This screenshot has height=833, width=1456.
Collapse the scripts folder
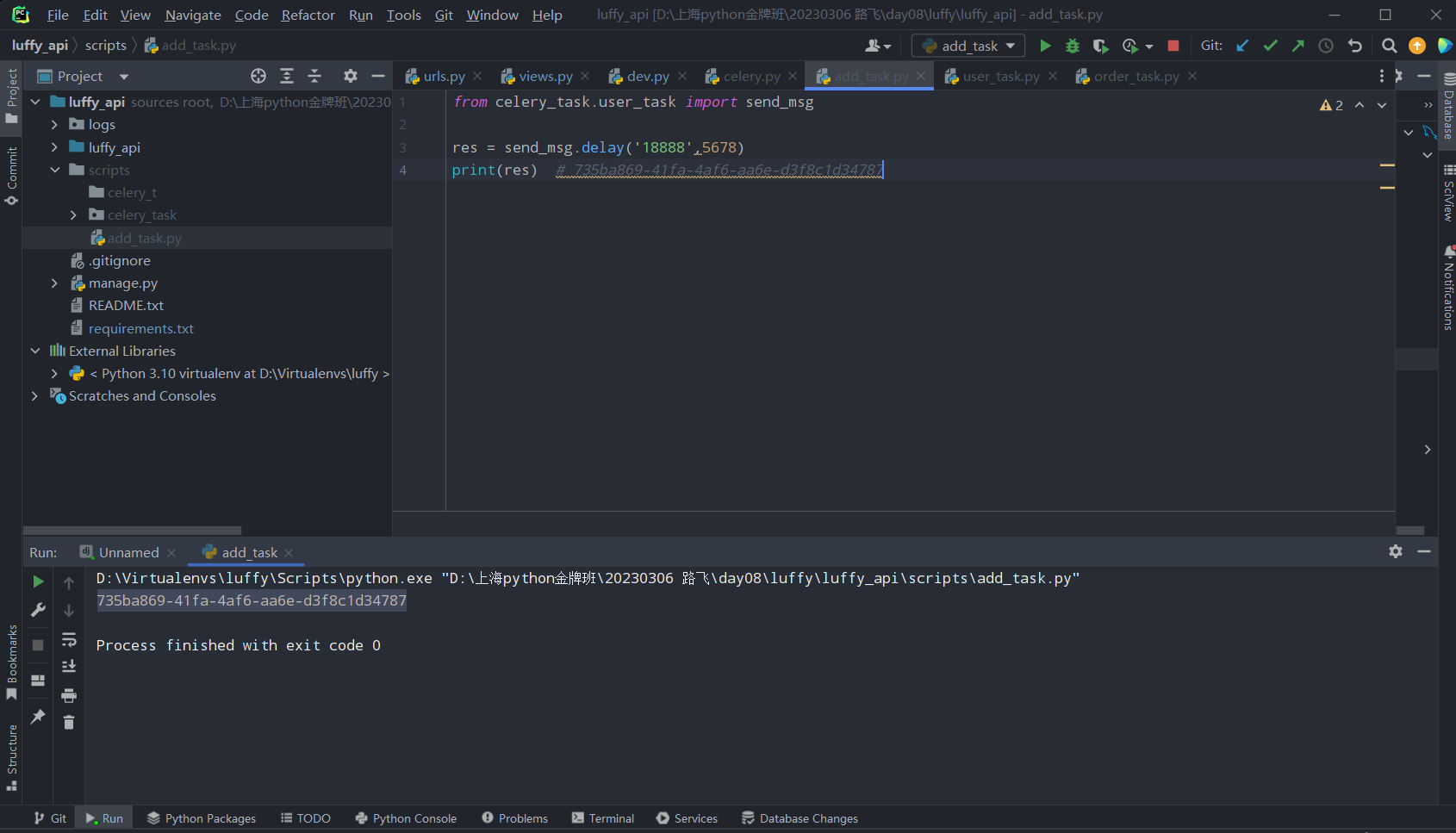pyautogui.click(x=54, y=170)
